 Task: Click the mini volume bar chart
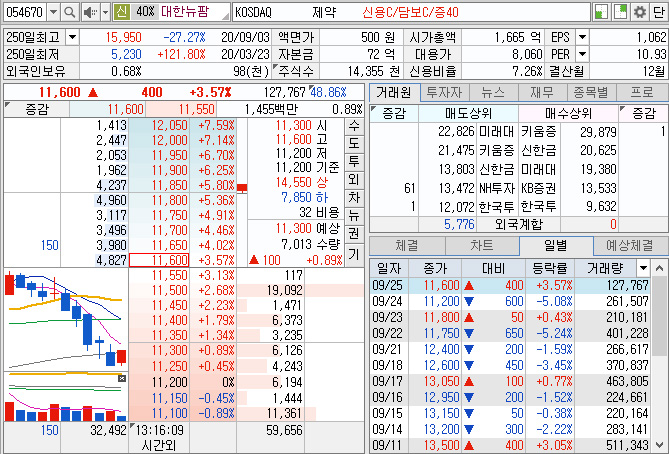[x=66, y=397]
